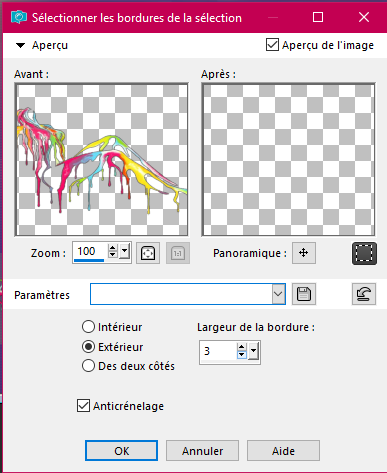This screenshot has width=387, height=473.
Task: Open help with the Aide button
Action: (x=283, y=451)
